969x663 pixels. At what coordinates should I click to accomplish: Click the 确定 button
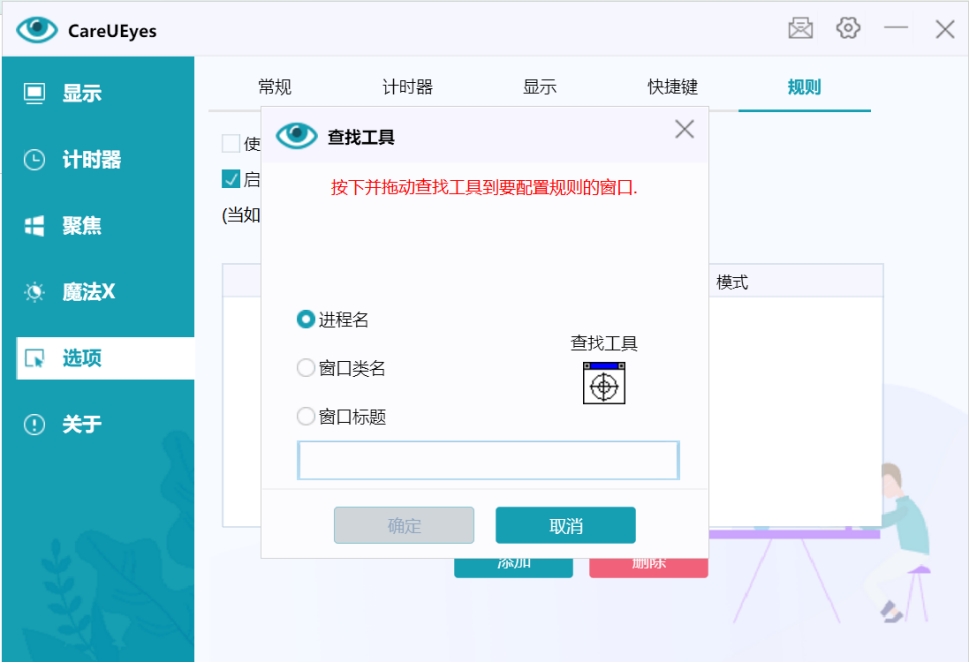click(x=404, y=526)
